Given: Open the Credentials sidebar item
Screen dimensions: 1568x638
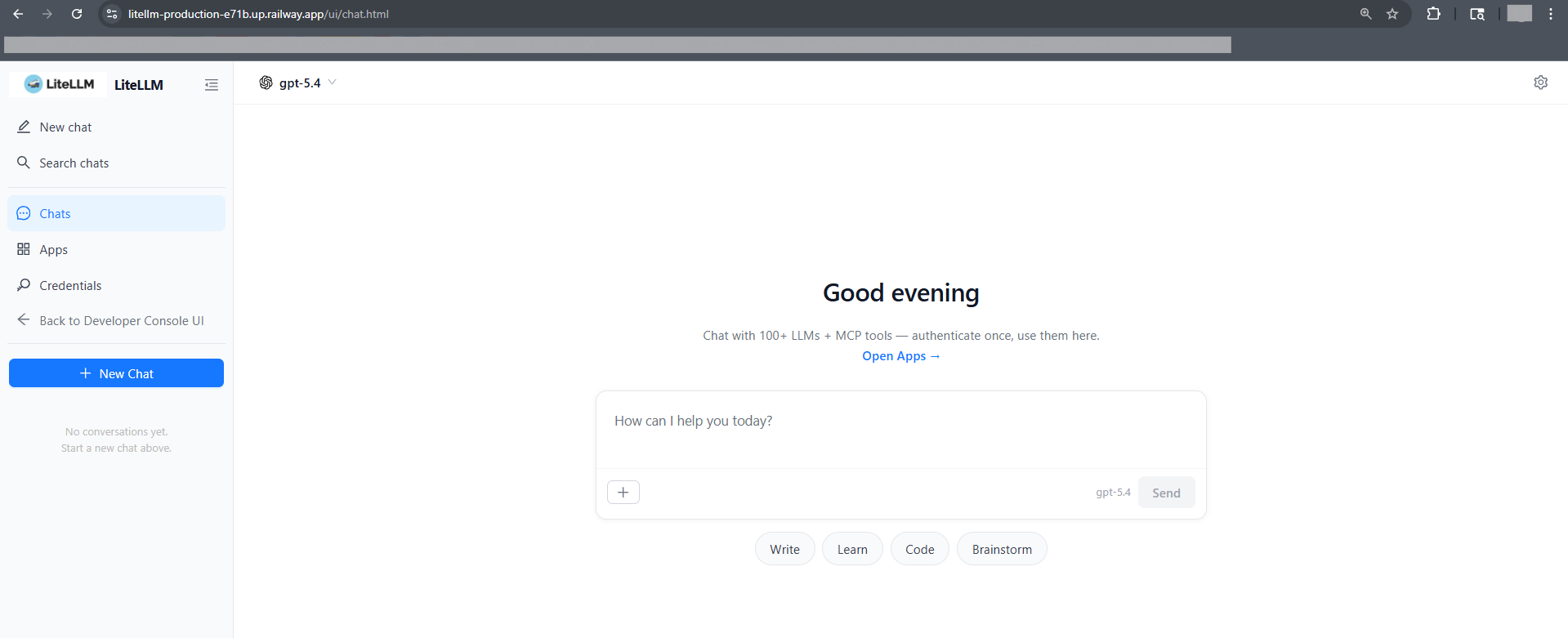Looking at the screenshot, I should 117,285.
